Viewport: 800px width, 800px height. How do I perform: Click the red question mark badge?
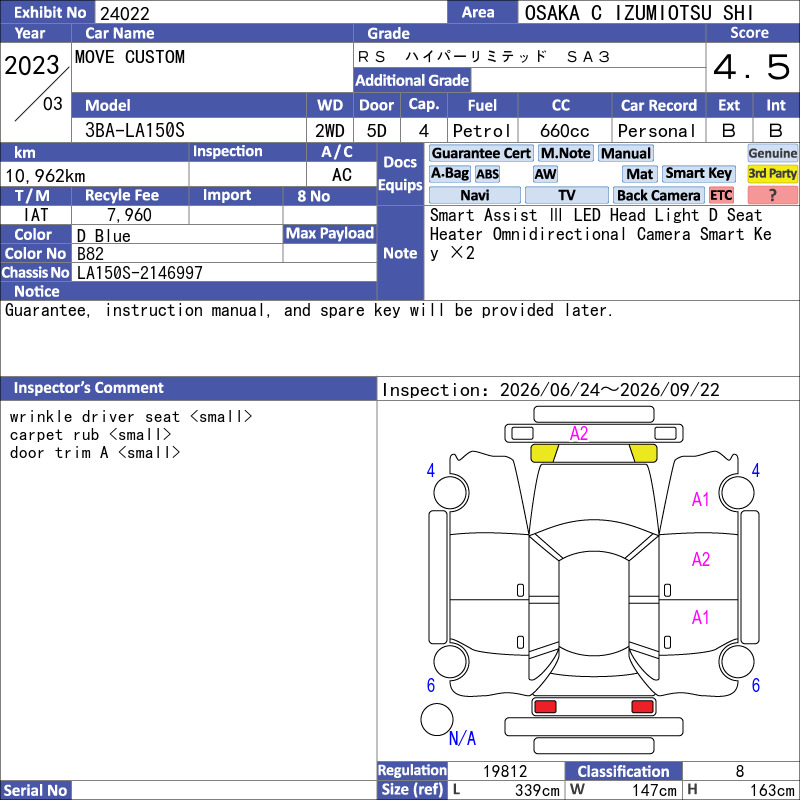coord(772,195)
